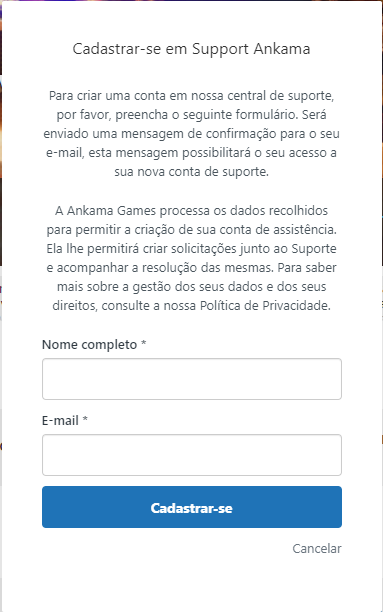383x612 pixels.
Task: Click the required asterisk beside E-mail
Action: [x=85, y=419]
